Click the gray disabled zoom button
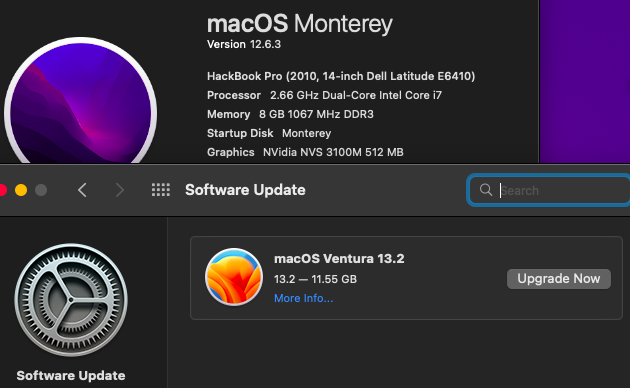The image size is (630, 388). (41, 190)
